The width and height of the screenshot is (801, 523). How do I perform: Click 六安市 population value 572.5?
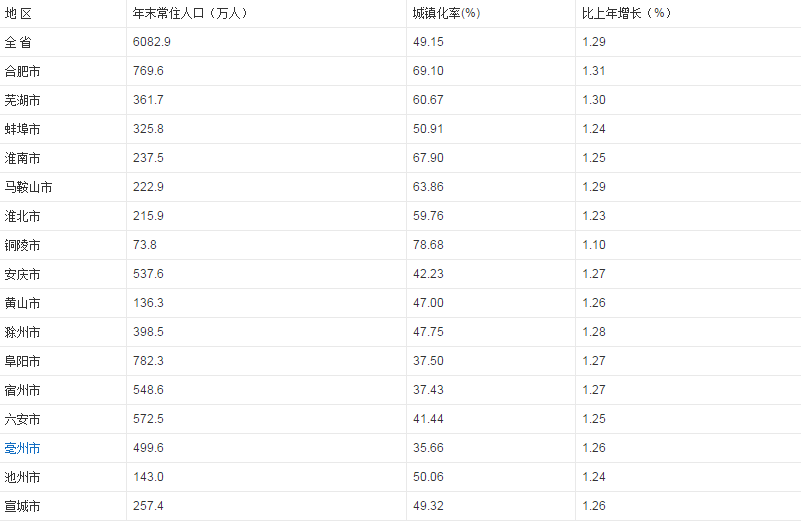click(148, 419)
